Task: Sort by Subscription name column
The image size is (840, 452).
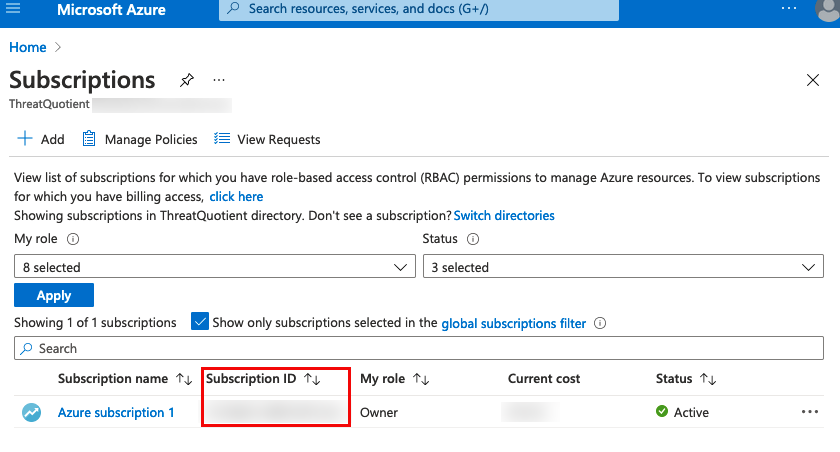Action: 125,379
